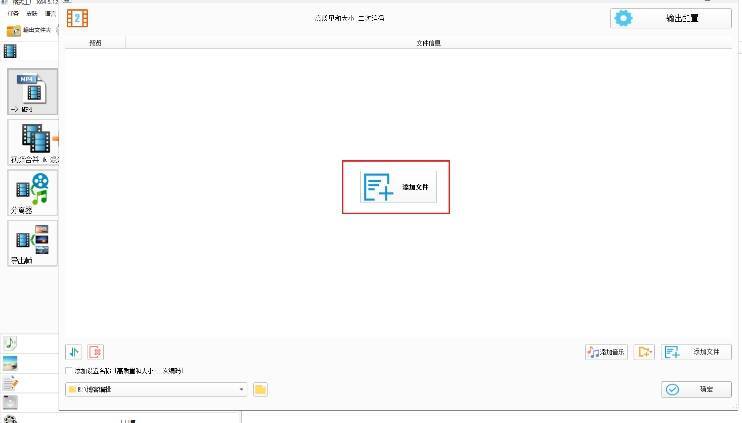
Task: Switch to the audio category music note icon
Action: coord(10,343)
